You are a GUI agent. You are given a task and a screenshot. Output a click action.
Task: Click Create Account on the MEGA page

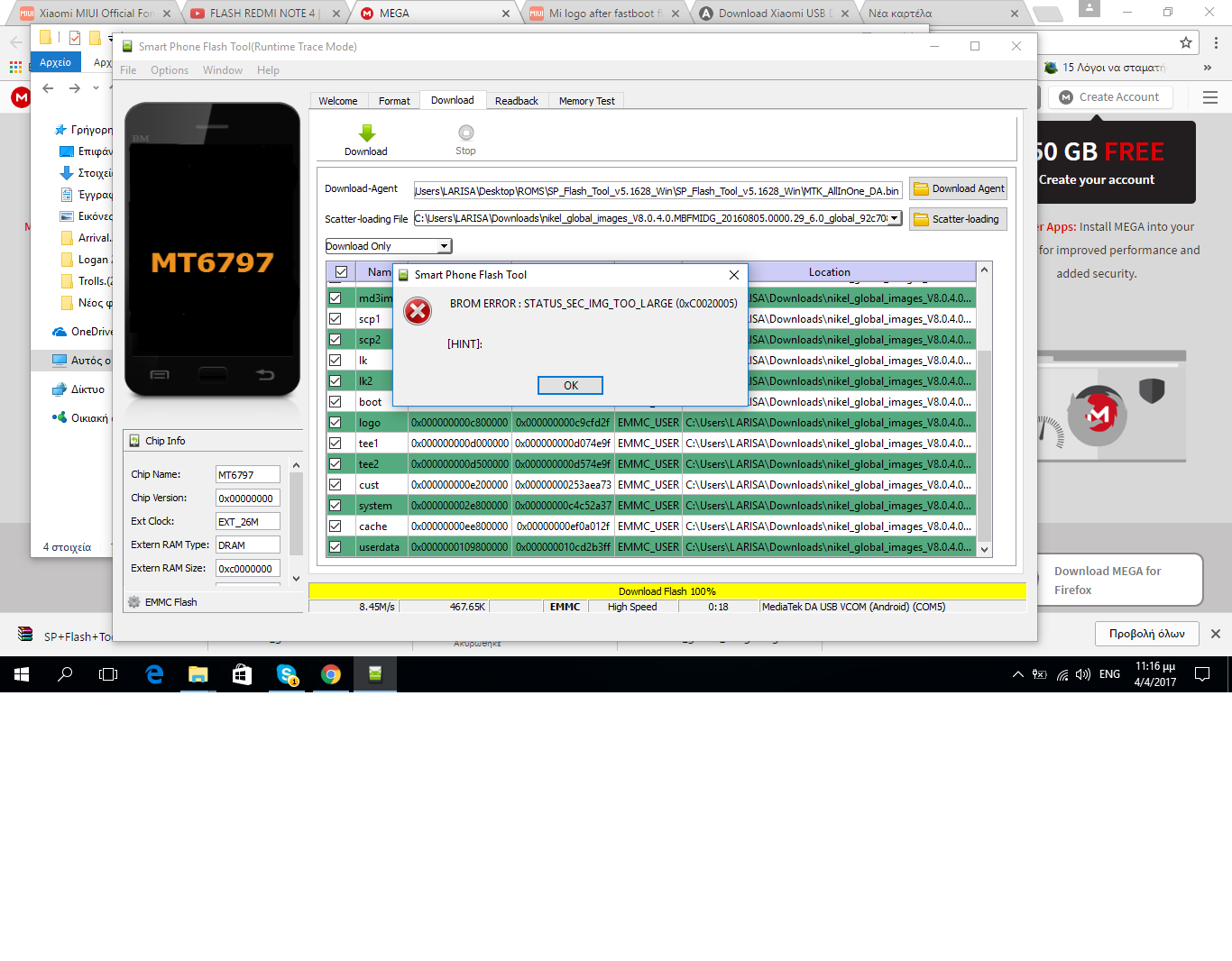coord(1109,97)
